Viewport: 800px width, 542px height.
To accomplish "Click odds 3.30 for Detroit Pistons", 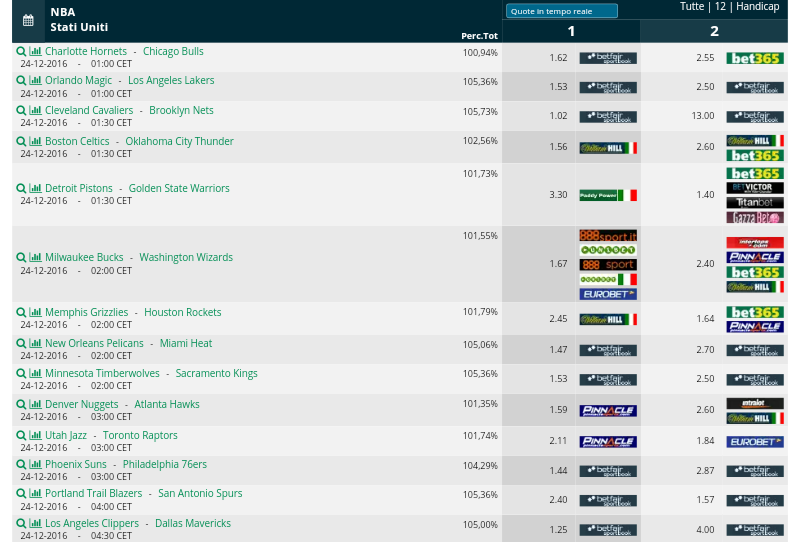I will pos(558,195).
